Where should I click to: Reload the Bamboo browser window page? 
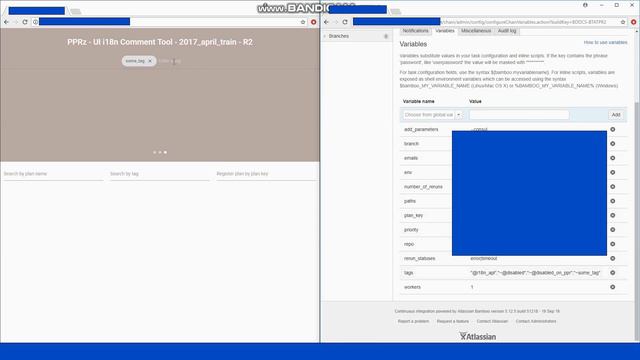(345, 22)
